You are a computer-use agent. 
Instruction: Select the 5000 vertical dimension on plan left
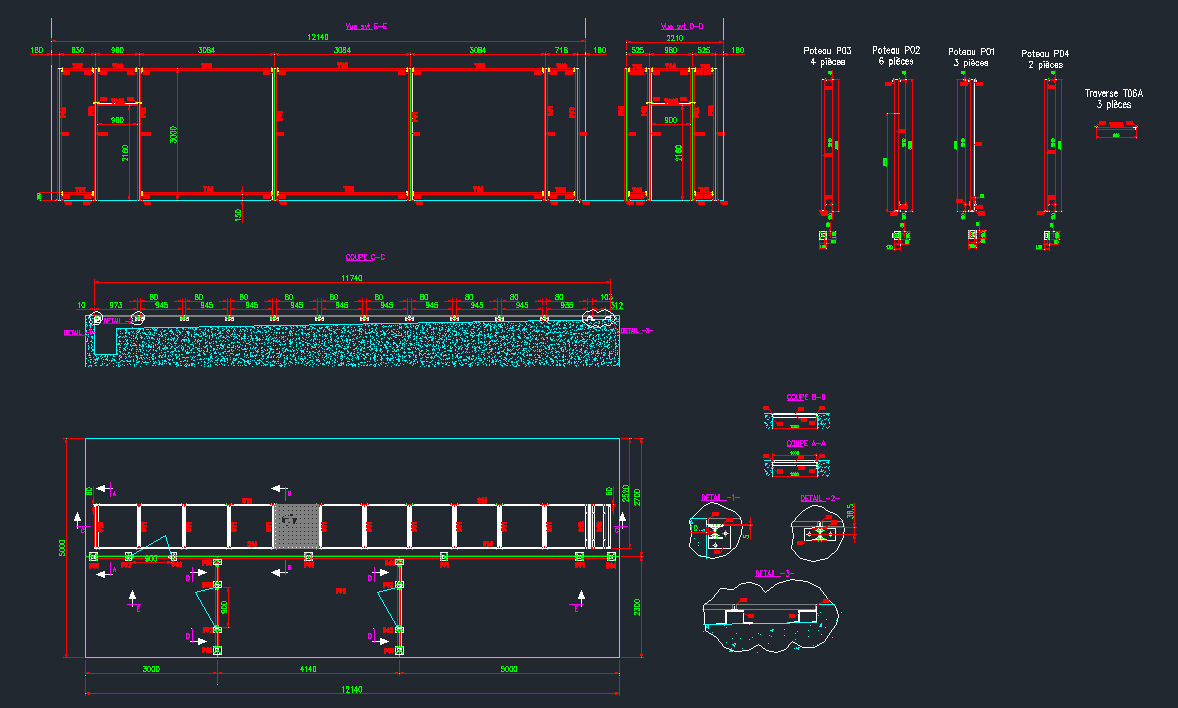[62, 547]
